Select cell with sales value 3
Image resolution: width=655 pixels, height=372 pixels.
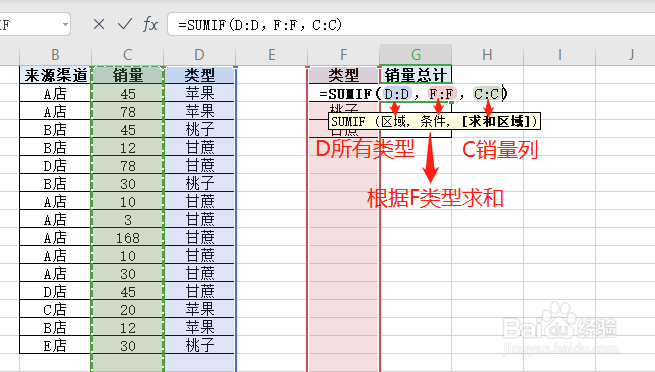[x=127, y=220]
